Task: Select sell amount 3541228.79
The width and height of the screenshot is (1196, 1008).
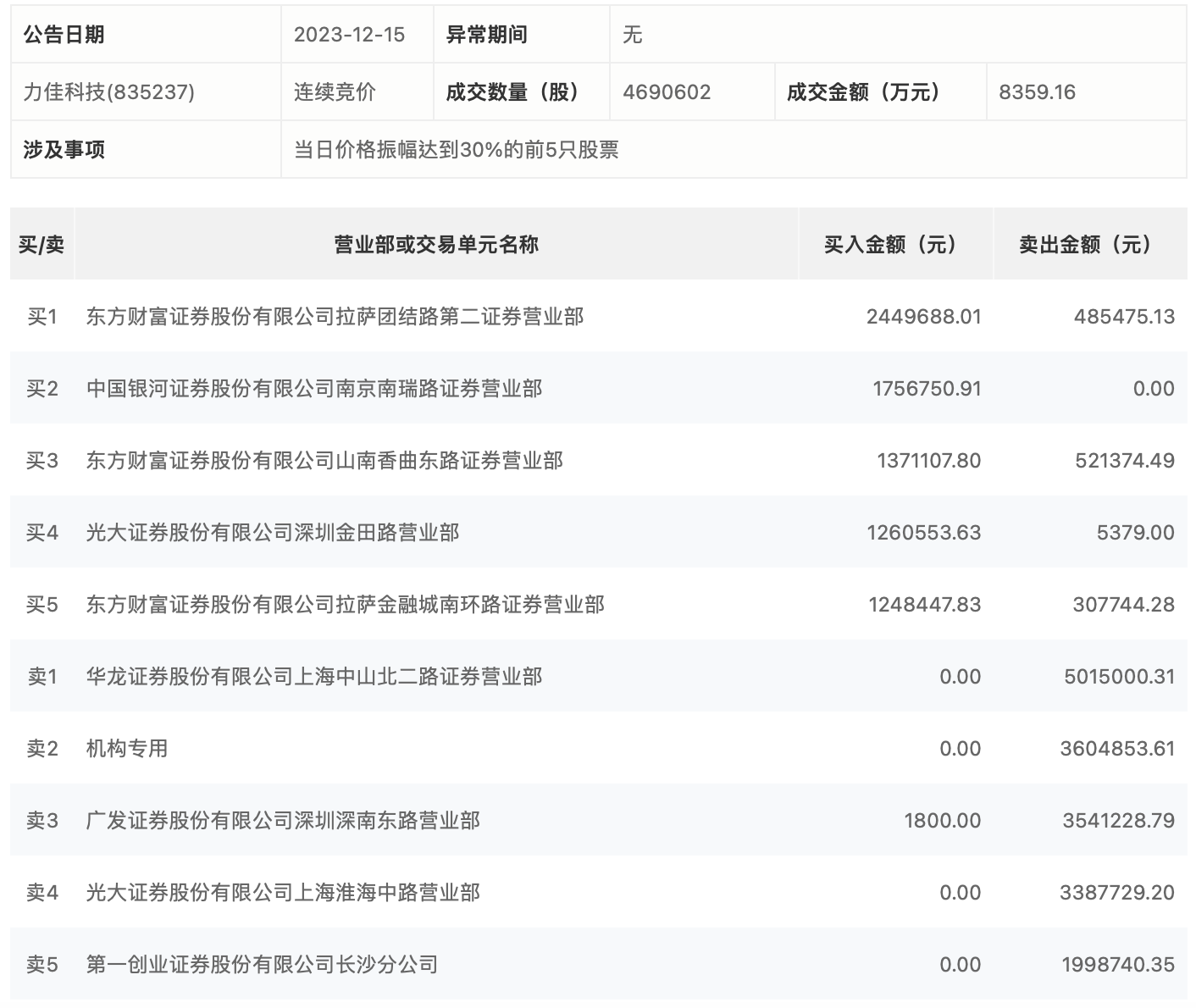Action: click(x=1119, y=821)
